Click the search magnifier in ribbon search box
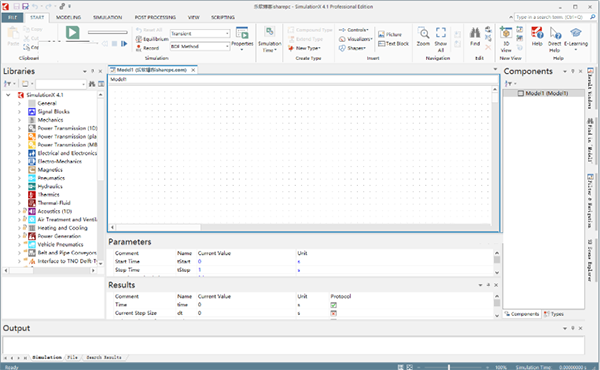Image resolution: width=600 pixels, height=370 pixels. click(593, 17)
